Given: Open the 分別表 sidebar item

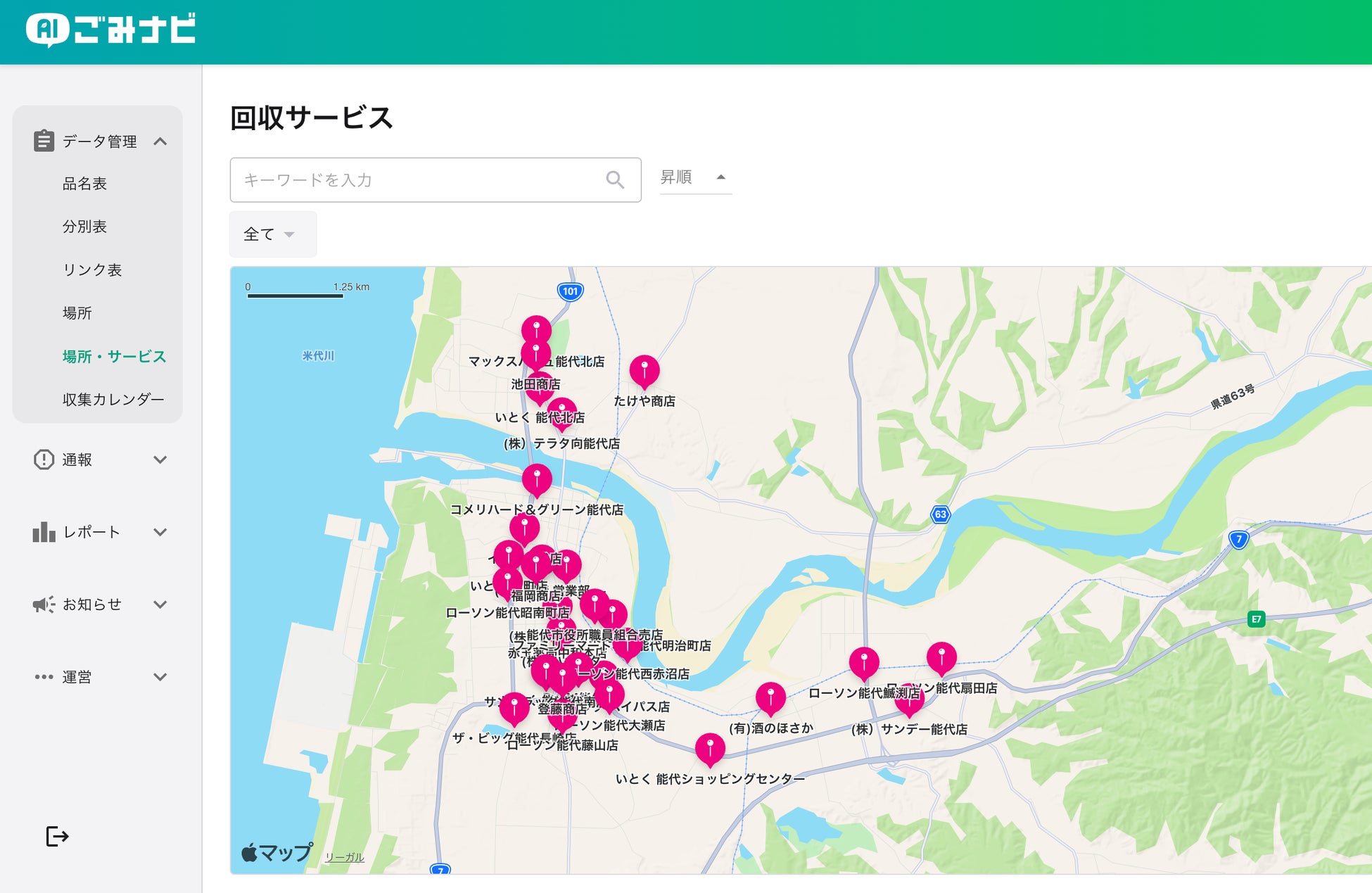Looking at the screenshot, I should [84, 227].
